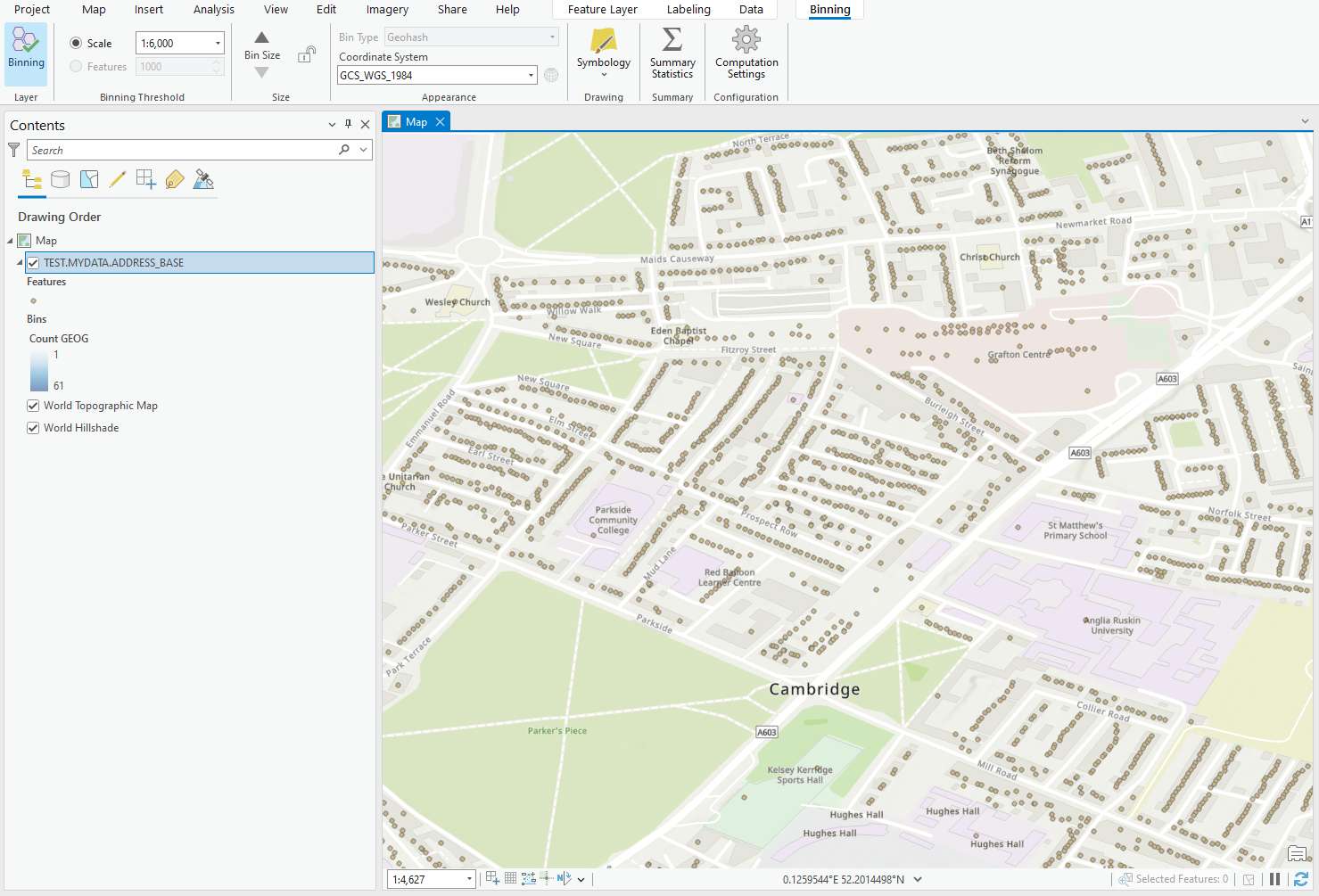1319x896 pixels.
Task: Collapse the Map layer in Drawing Order
Action: click(x=12, y=240)
